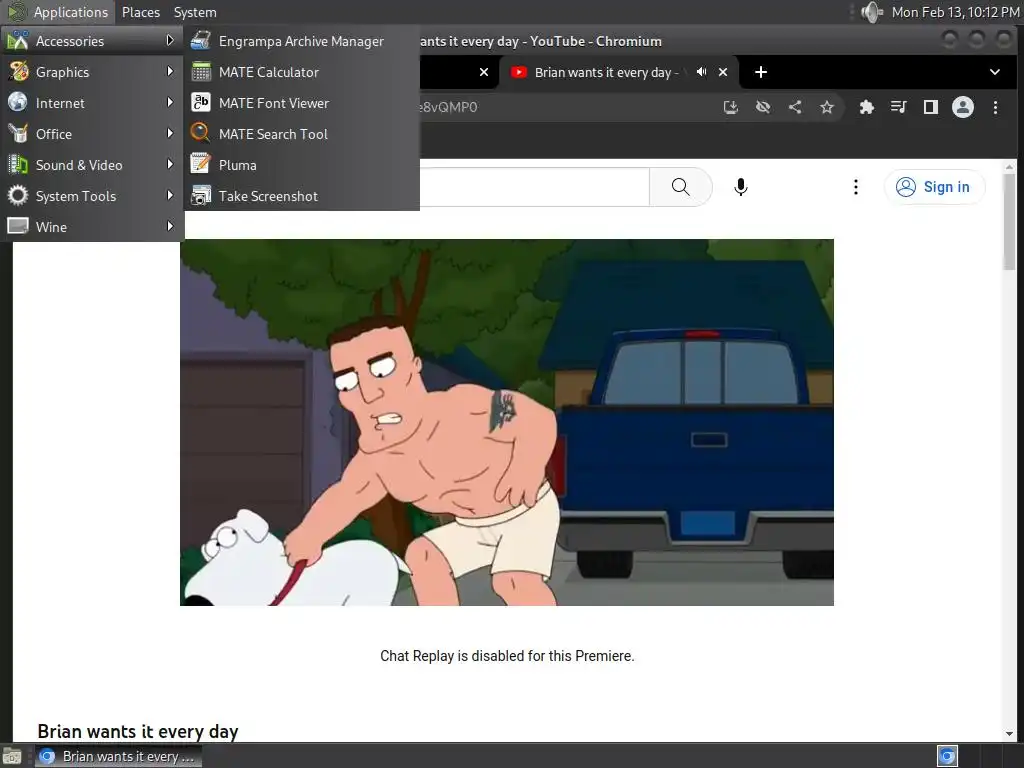This screenshot has width=1024, height=768.
Task: Expand the Wine submenu arrow
Action: (170, 227)
